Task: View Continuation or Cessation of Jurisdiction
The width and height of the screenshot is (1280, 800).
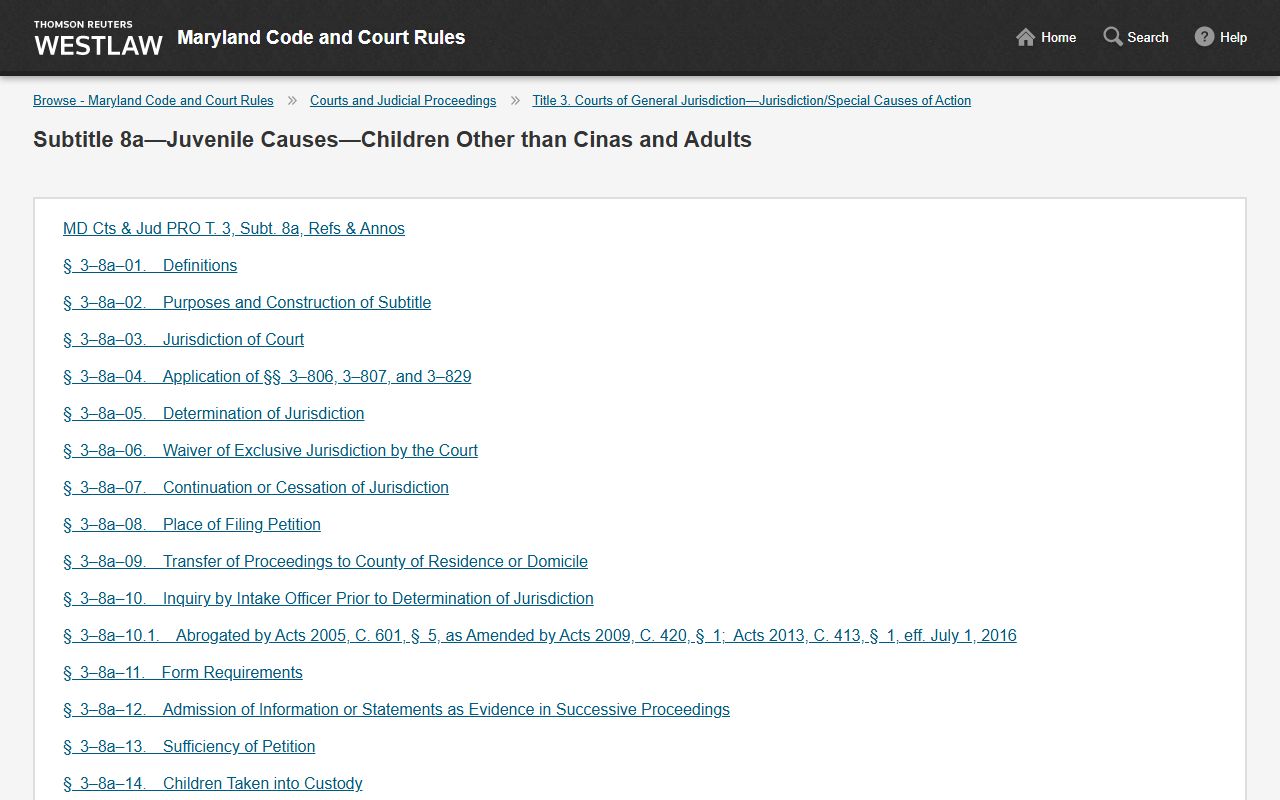Action: [256, 487]
